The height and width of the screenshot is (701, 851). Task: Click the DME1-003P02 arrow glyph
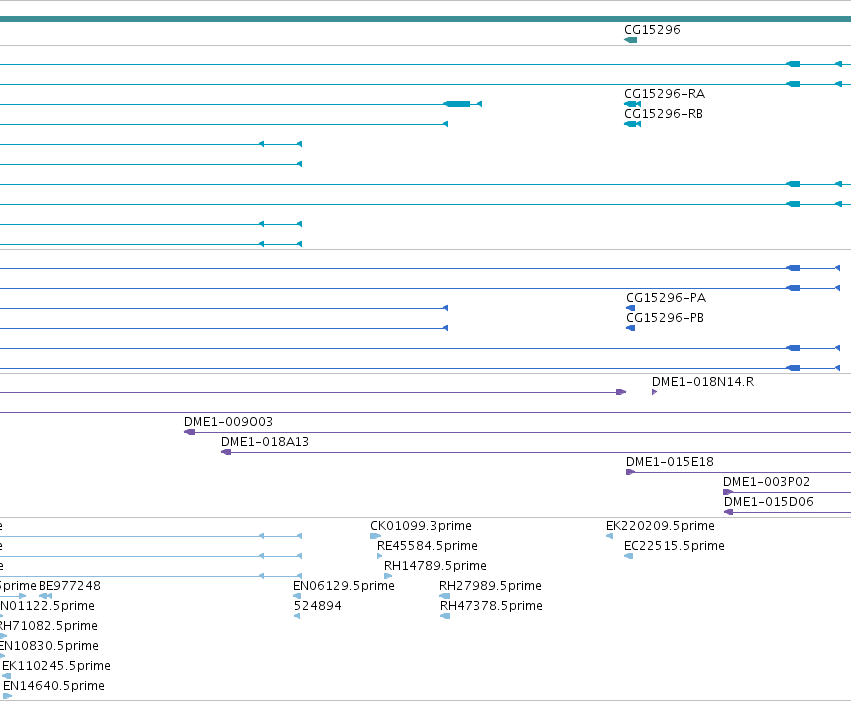(728, 493)
